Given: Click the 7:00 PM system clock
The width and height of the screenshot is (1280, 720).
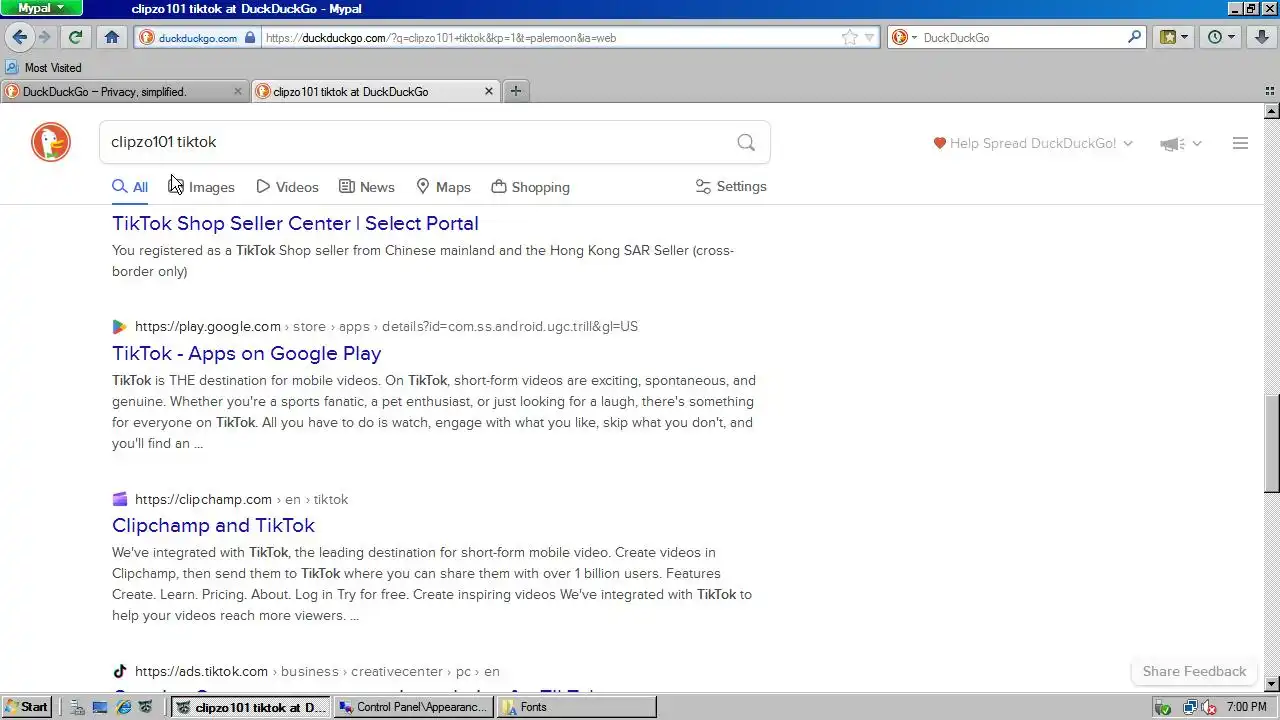Looking at the screenshot, I should [1246, 707].
